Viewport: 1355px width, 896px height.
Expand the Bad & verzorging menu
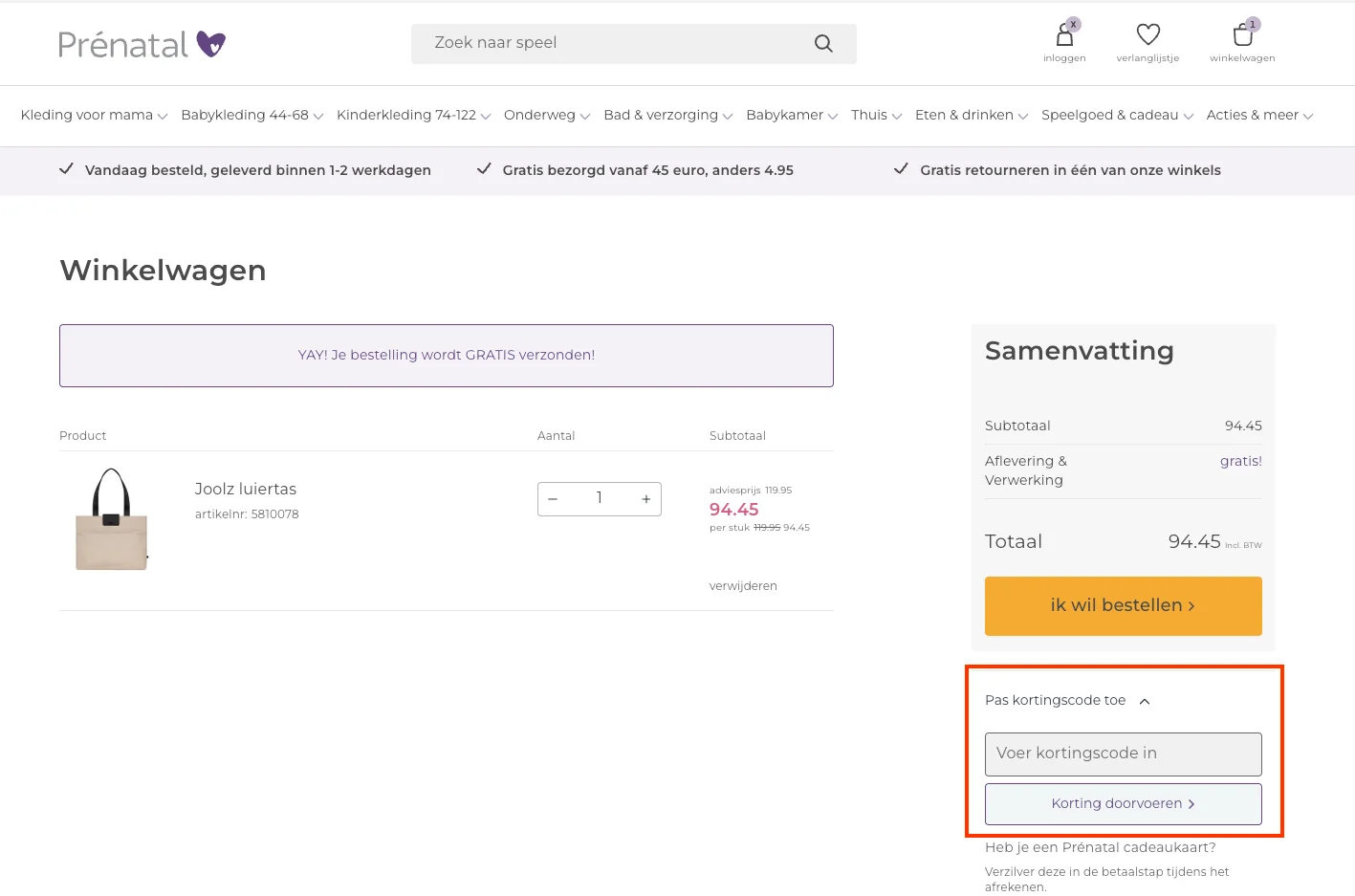668,116
